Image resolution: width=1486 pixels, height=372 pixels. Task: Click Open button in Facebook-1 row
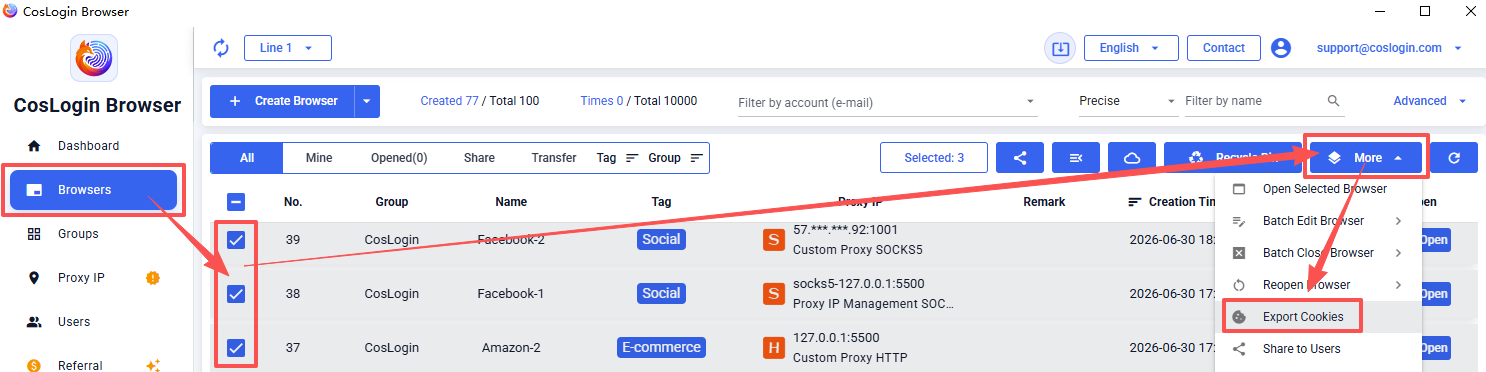1436,294
